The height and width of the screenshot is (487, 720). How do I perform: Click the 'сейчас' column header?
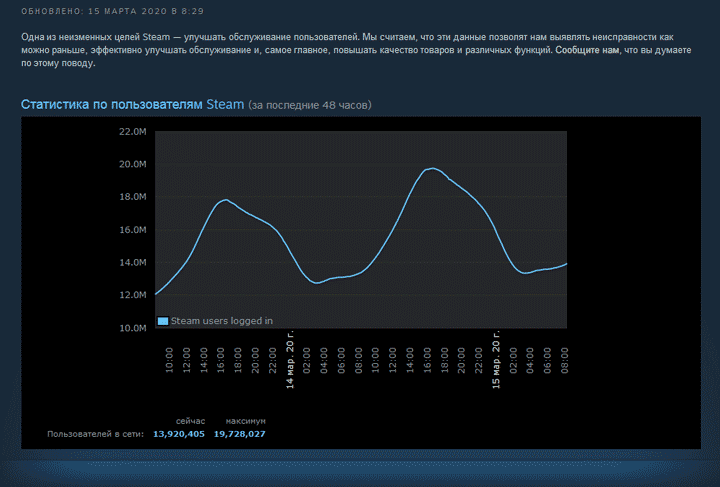pos(190,421)
